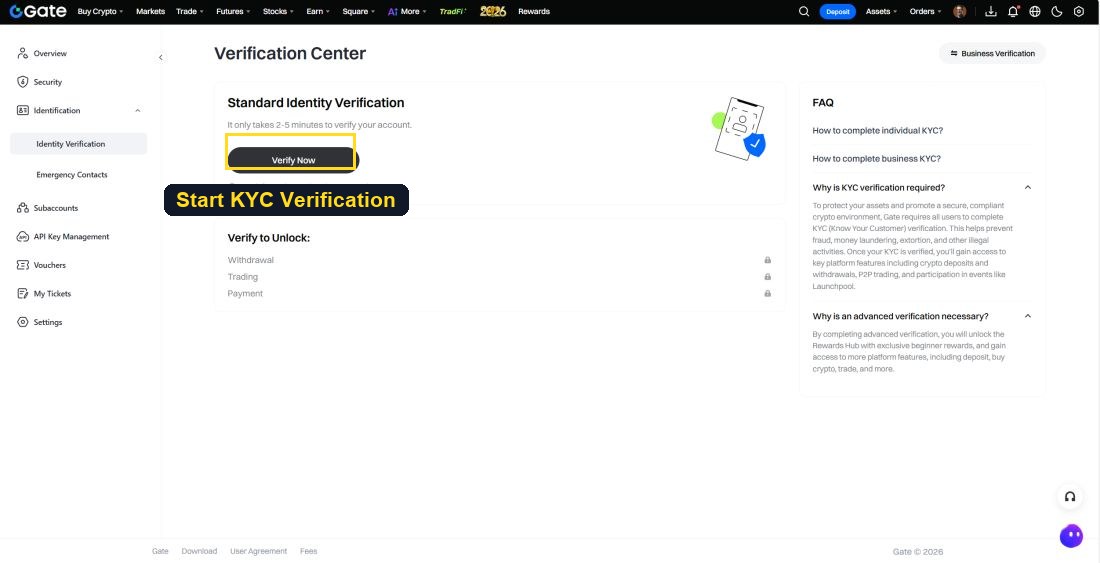Open TradFi in top navigation
1100x563 pixels.
(x=453, y=11)
